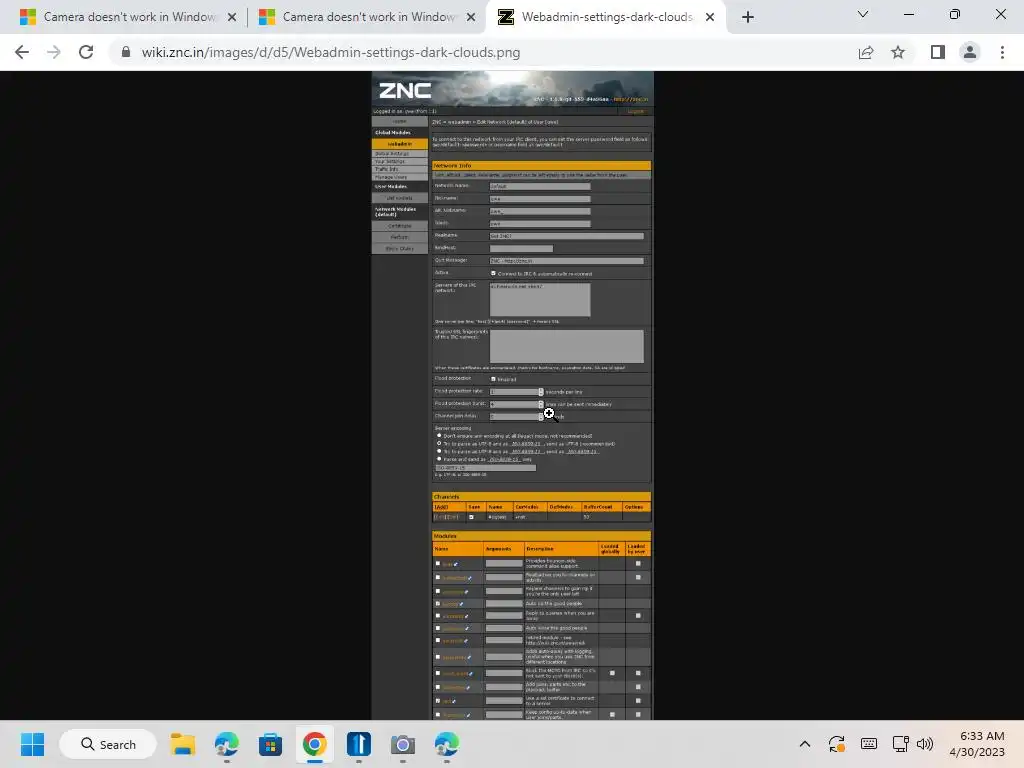Minimize the Chrome window
Viewport: 1024px width, 768px height.
pos(908,14)
